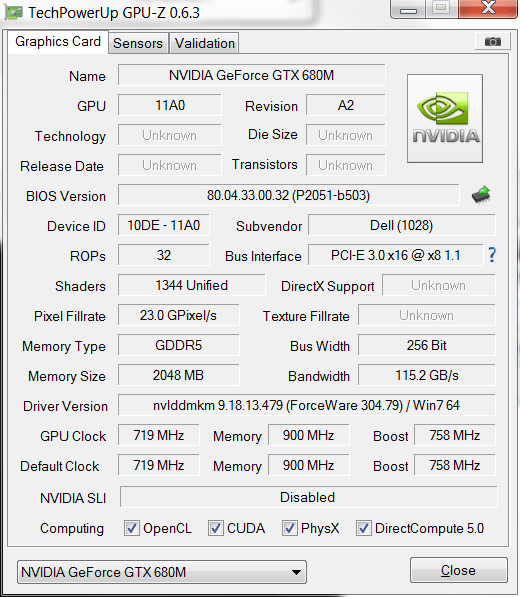Click the Driver Version field
Image resolution: width=520 pixels, height=597 pixels.
point(306,405)
